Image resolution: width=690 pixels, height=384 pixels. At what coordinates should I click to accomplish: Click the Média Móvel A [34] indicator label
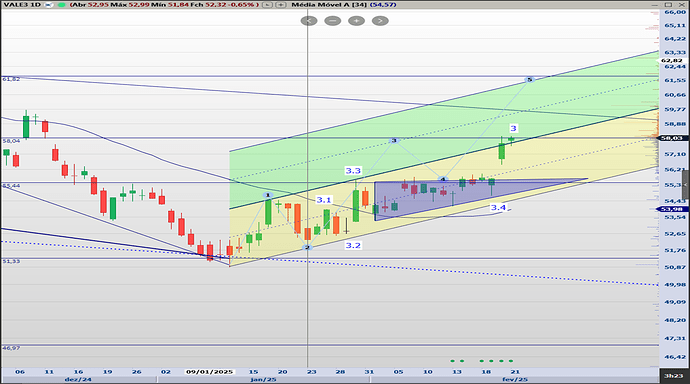coord(329,5)
